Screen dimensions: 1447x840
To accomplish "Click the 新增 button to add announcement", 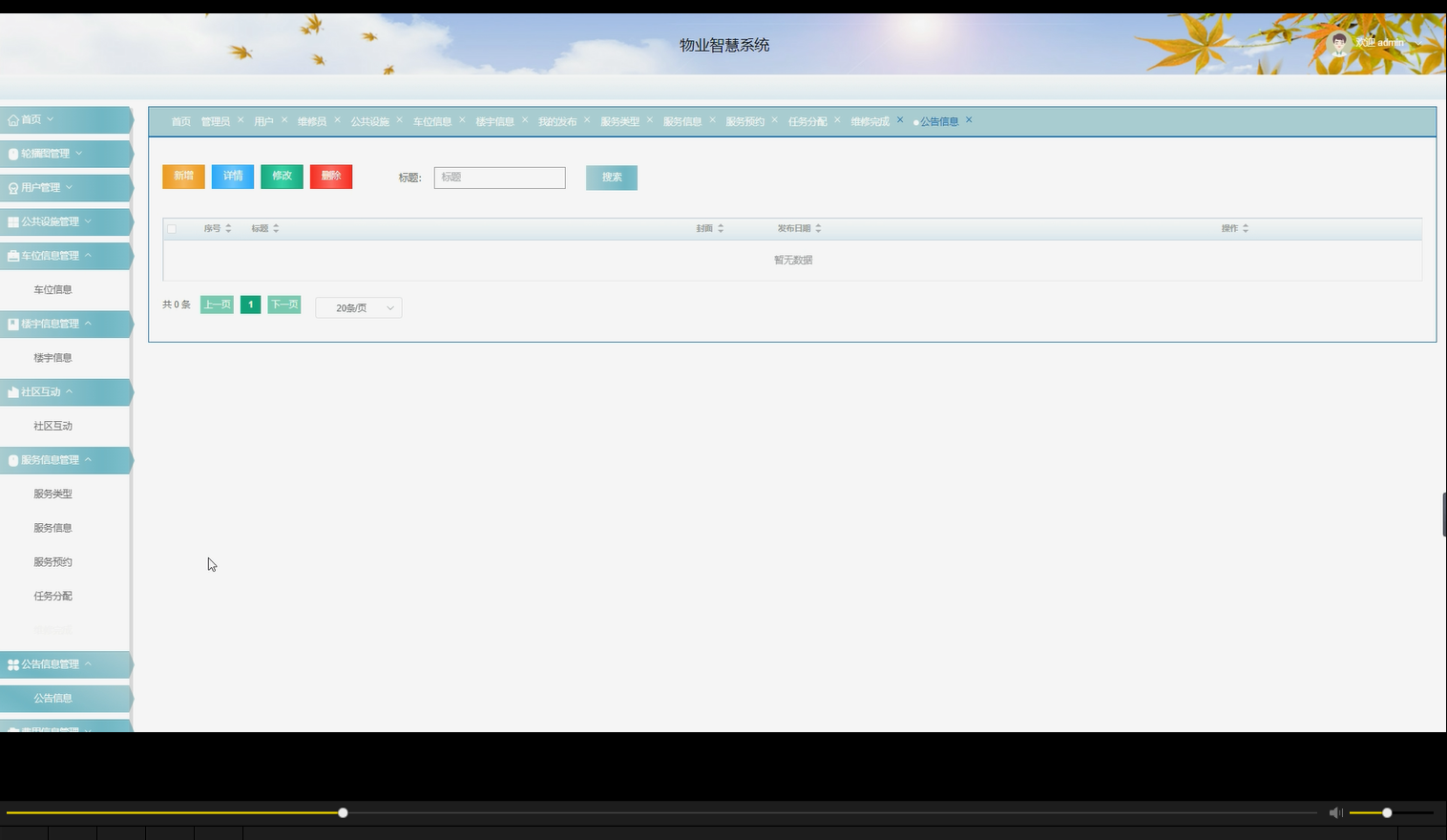I will [x=182, y=177].
